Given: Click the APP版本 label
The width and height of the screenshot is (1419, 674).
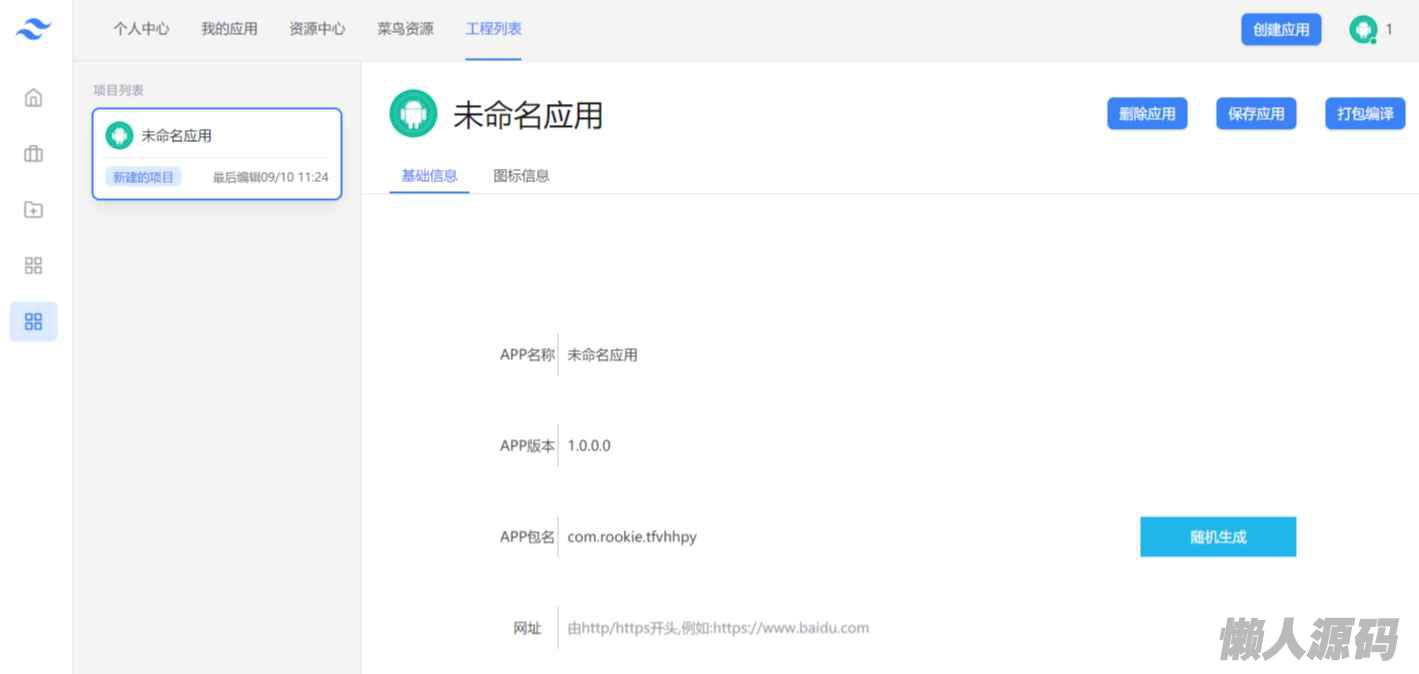Looking at the screenshot, I should pos(527,446).
